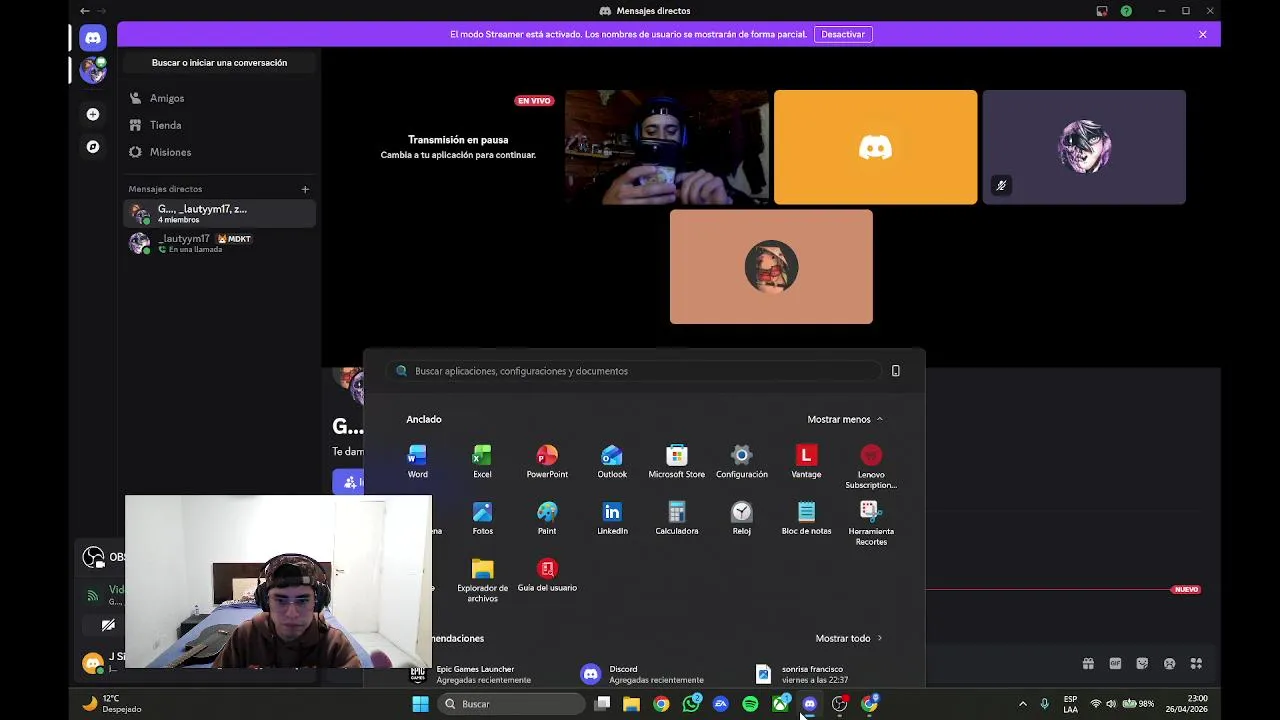Open microphone tray icon
The width and height of the screenshot is (1280, 720).
tap(1045, 704)
